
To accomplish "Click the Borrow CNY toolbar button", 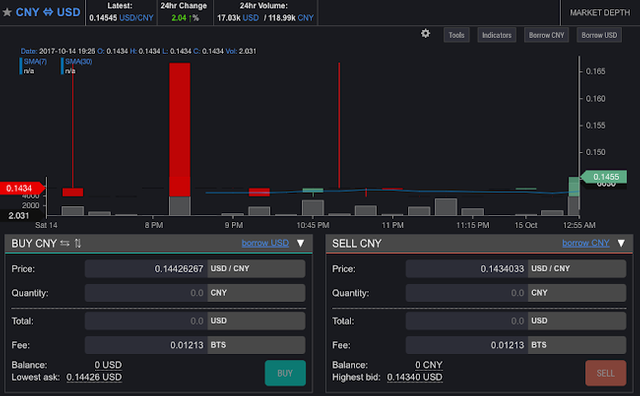I will point(546,35).
